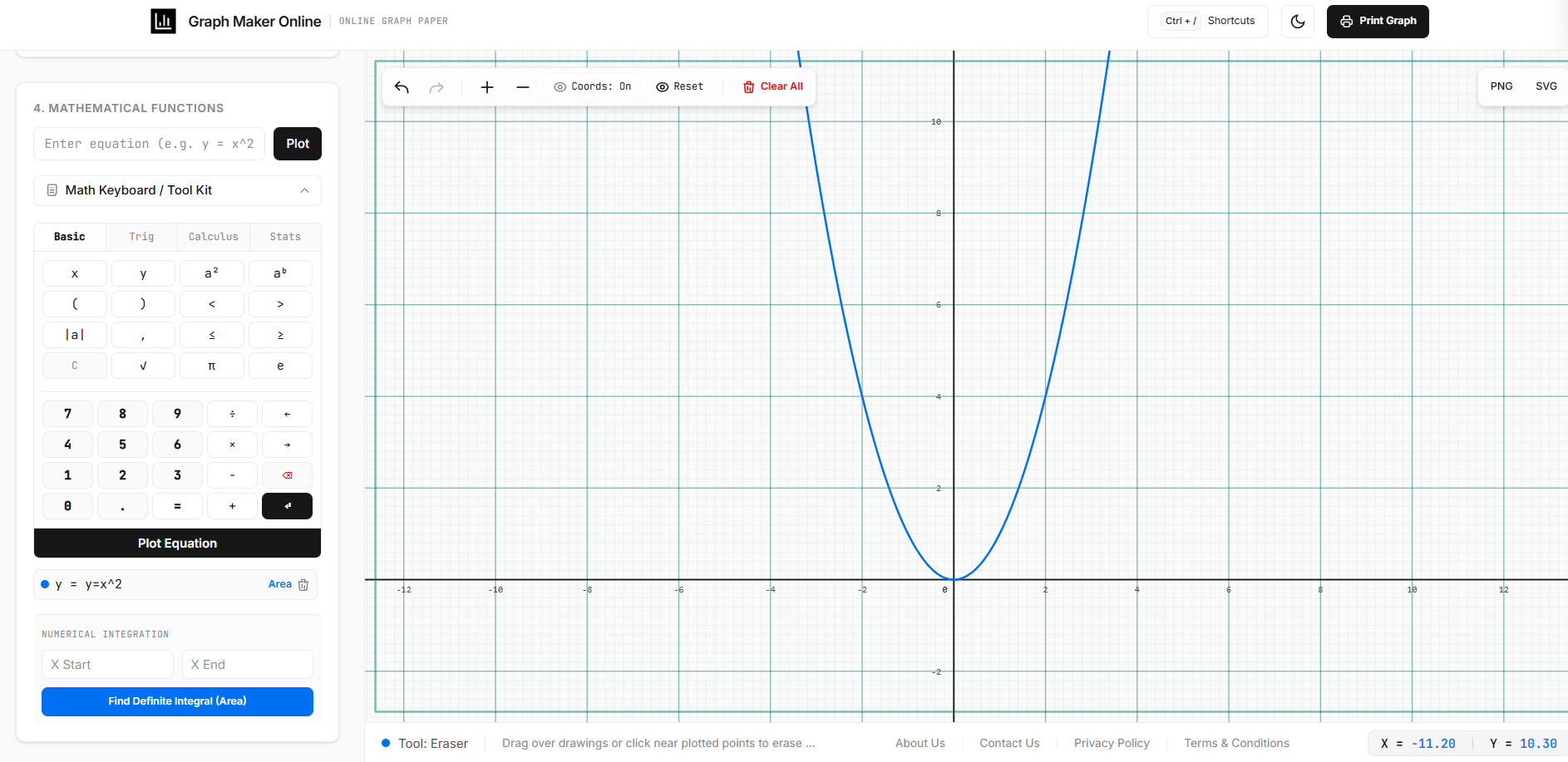The image size is (1568, 762).
Task: Insert the square root symbol
Action: pos(143,366)
